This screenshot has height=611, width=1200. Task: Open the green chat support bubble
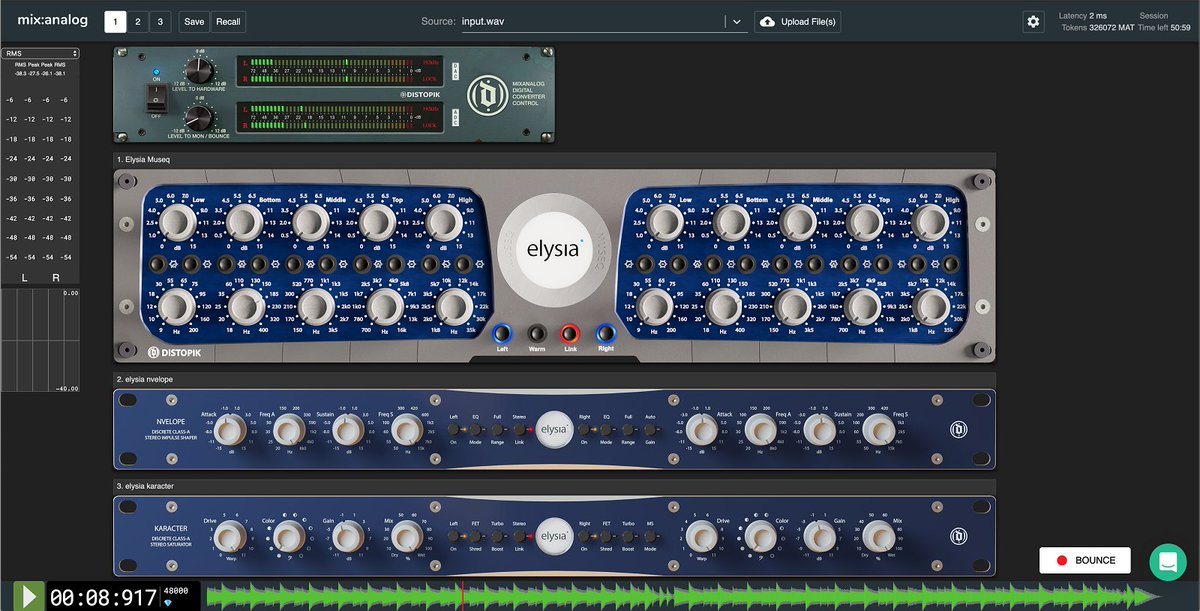pyautogui.click(x=1166, y=561)
